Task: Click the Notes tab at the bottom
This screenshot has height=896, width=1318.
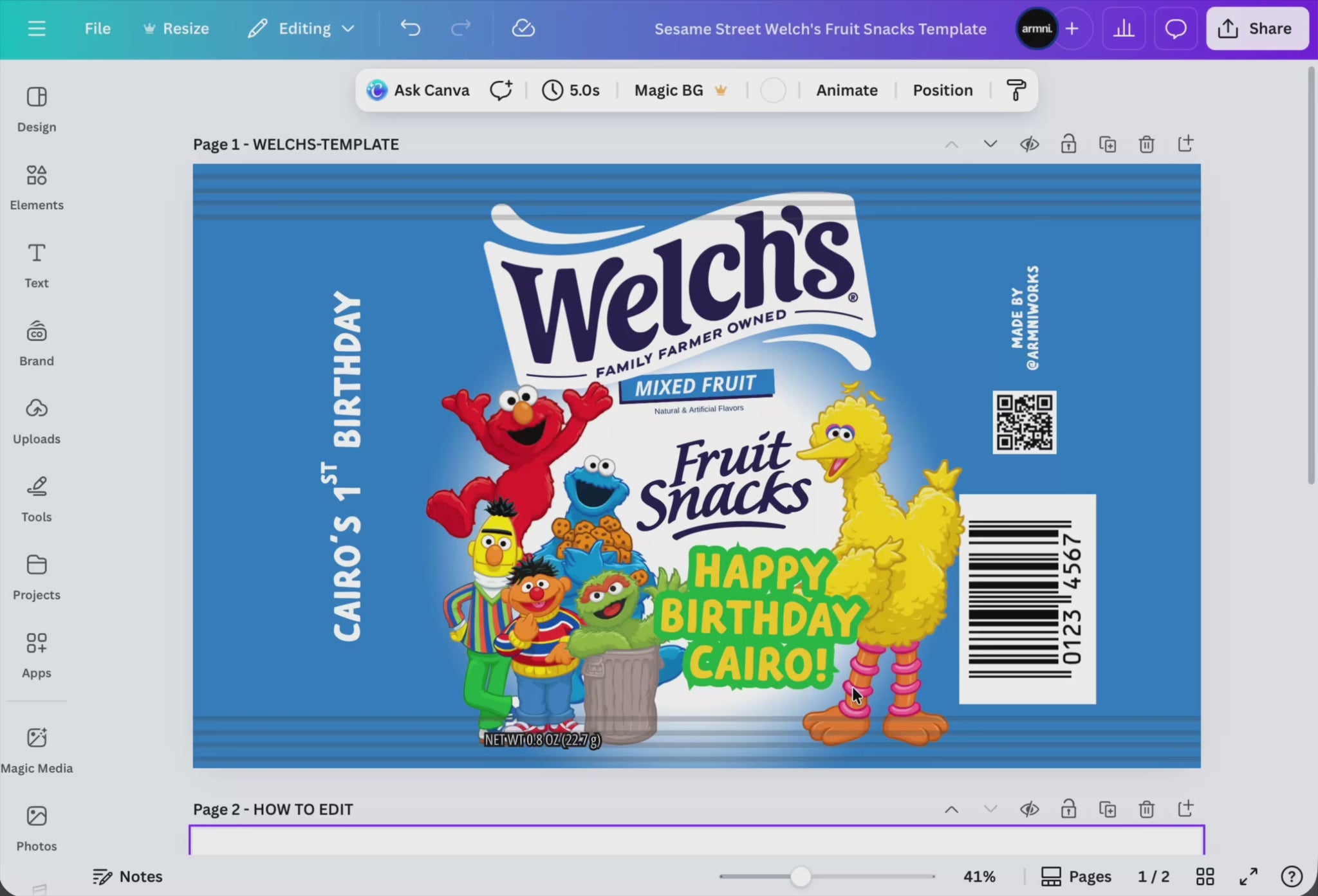Action: pyautogui.click(x=127, y=876)
